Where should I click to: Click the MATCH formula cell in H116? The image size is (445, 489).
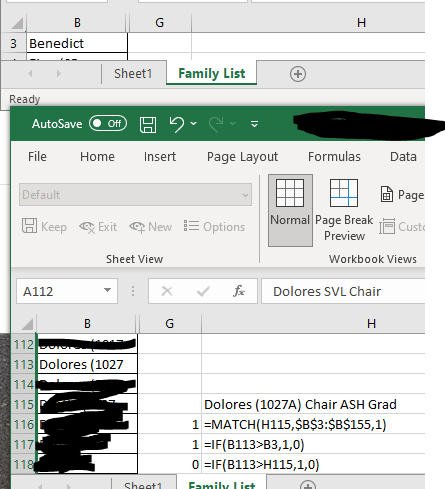(x=313, y=424)
